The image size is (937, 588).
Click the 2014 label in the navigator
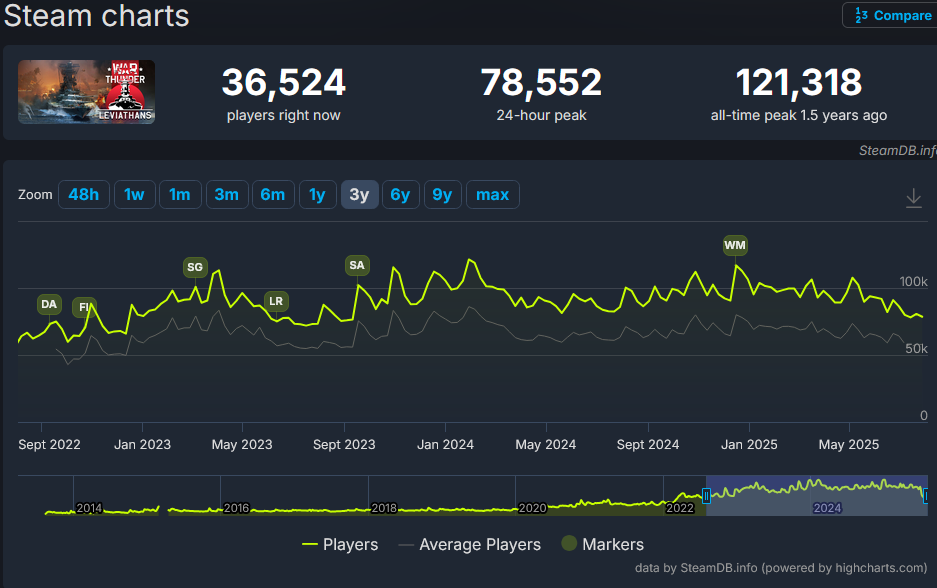pyautogui.click(x=89, y=508)
